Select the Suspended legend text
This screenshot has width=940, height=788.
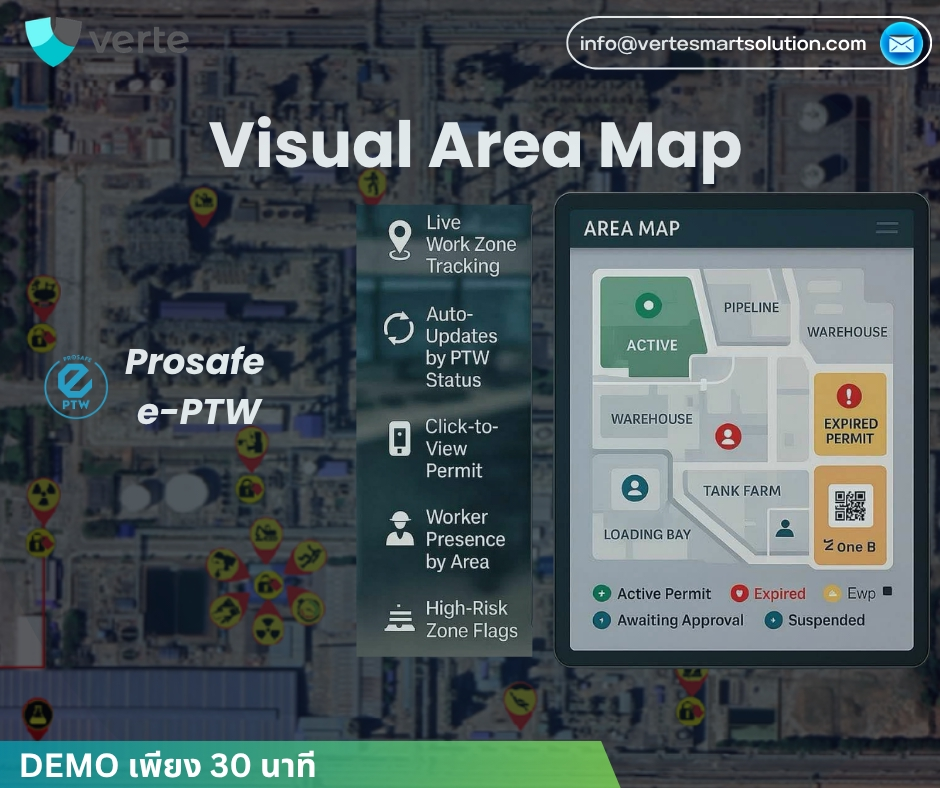coord(826,620)
